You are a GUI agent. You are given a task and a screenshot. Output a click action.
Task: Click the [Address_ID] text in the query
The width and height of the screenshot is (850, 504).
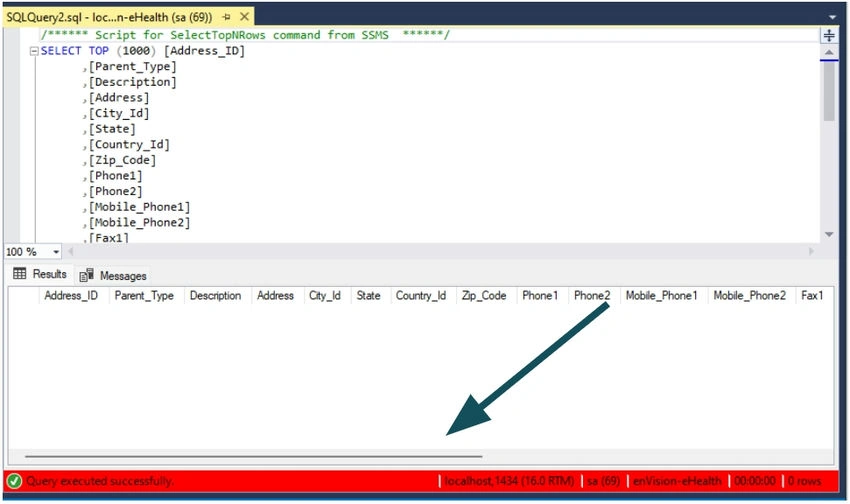(204, 51)
